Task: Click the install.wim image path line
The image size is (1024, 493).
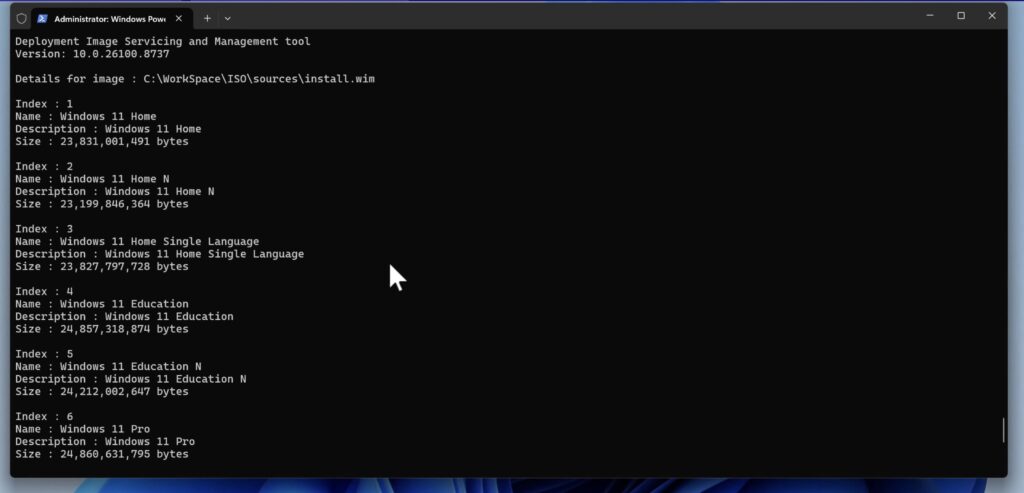Action: pyautogui.click(x=195, y=79)
